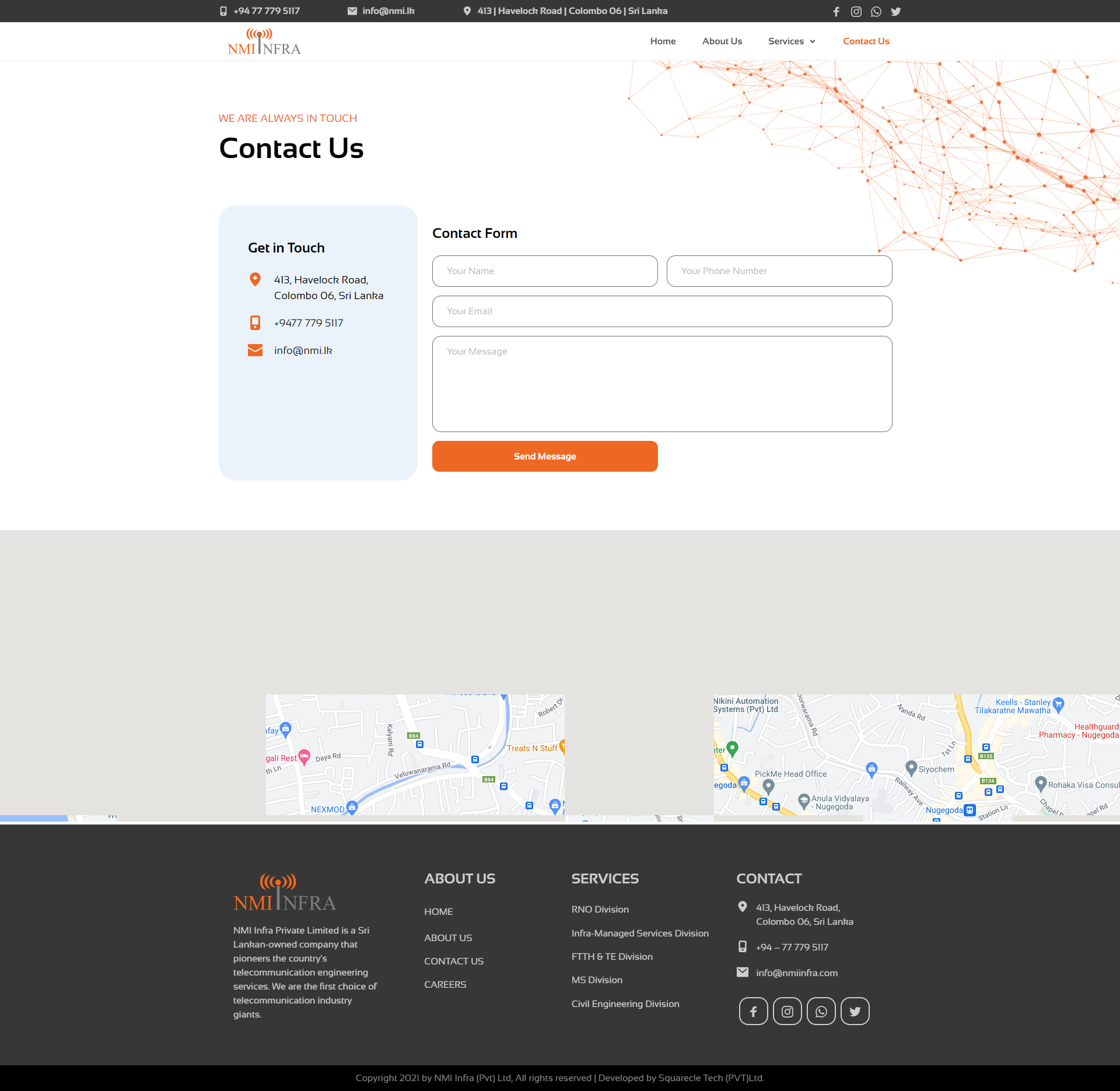The width and height of the screenshot is (1120, 1091).
Task: Open Instagram icon in top bar
Action: [x=856, y=12]
